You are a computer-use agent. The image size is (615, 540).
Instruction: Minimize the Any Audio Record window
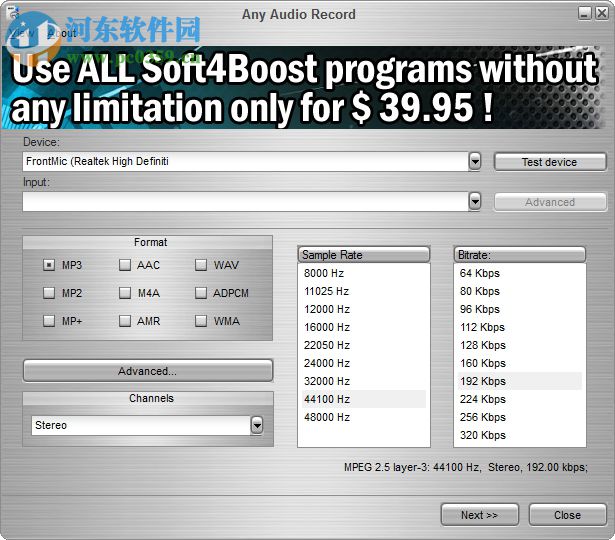pos(584,13)
